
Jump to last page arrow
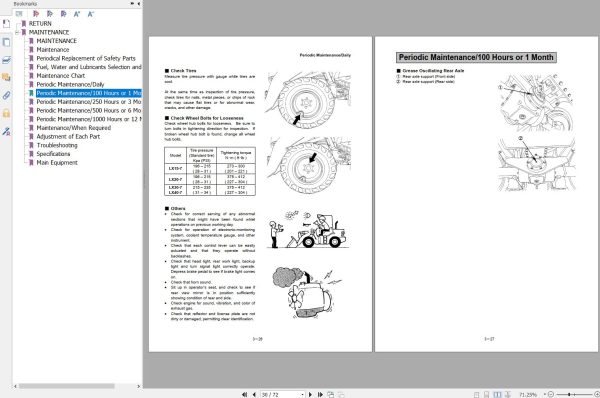point(320,395)
